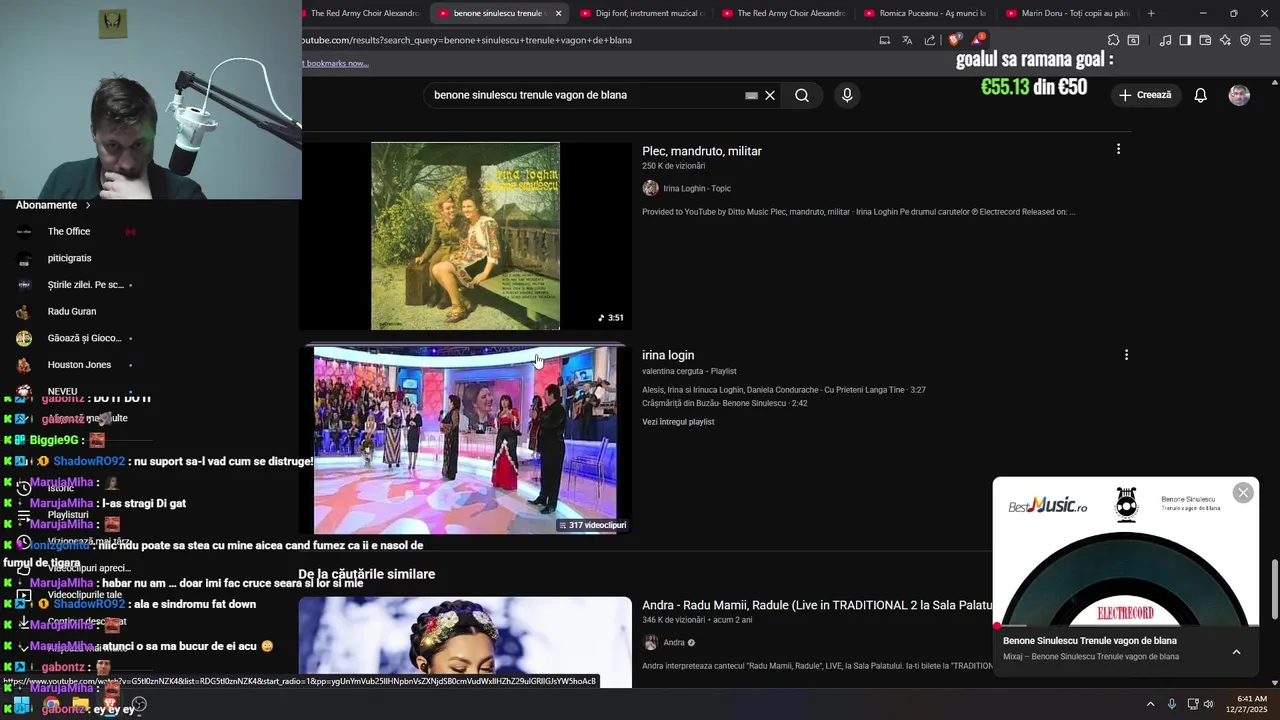
Task: Open the irina login playlist thumbnail
Action: click(466, 440)
